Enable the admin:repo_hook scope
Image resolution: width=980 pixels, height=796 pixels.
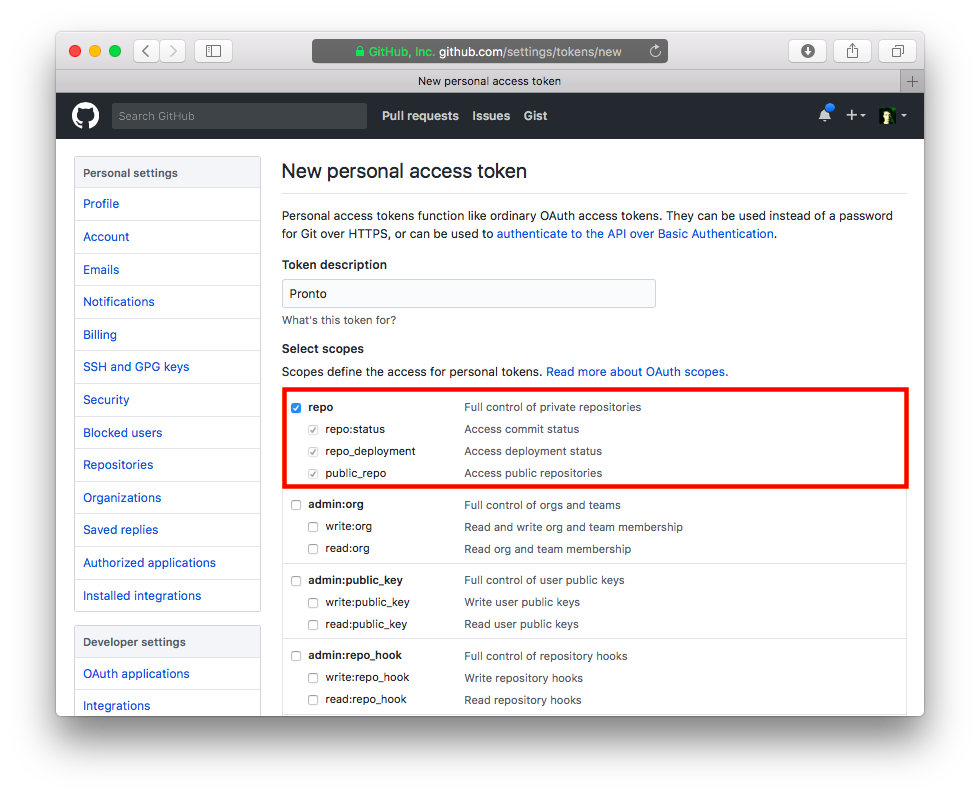pos(296,656)
